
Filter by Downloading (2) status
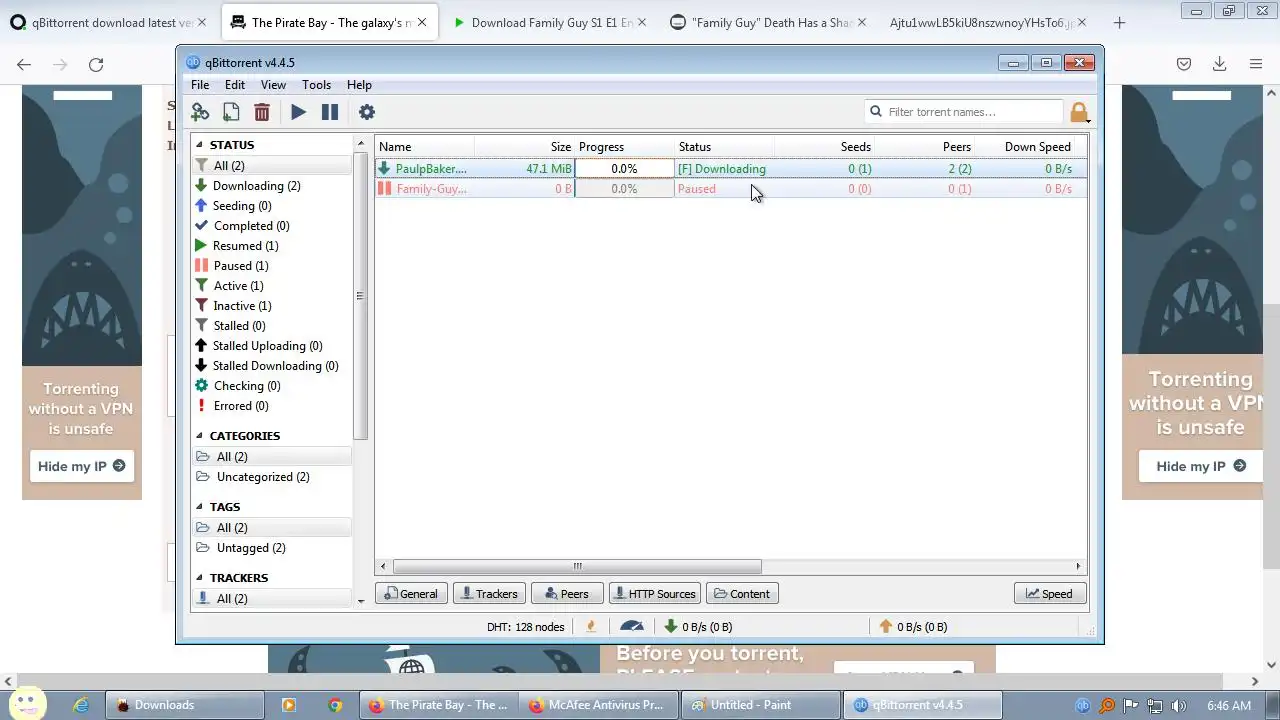coord(256,185)
